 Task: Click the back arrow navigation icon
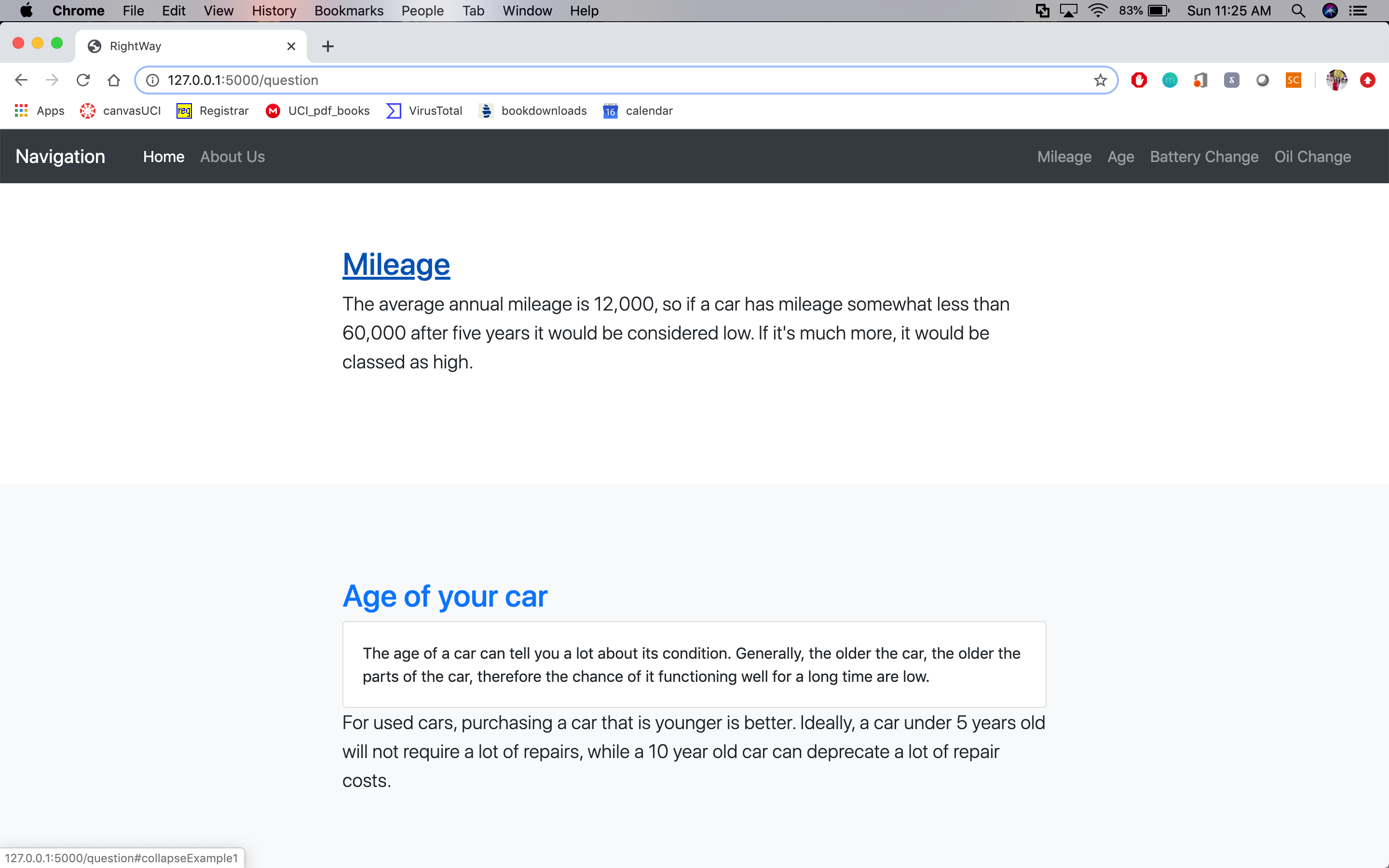coord(21,80)
